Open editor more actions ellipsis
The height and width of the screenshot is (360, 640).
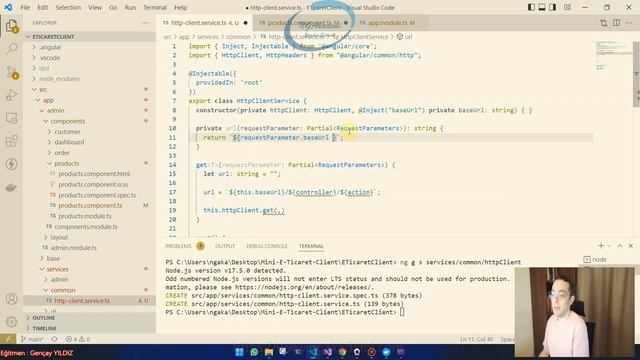click(x=629, y=23)
